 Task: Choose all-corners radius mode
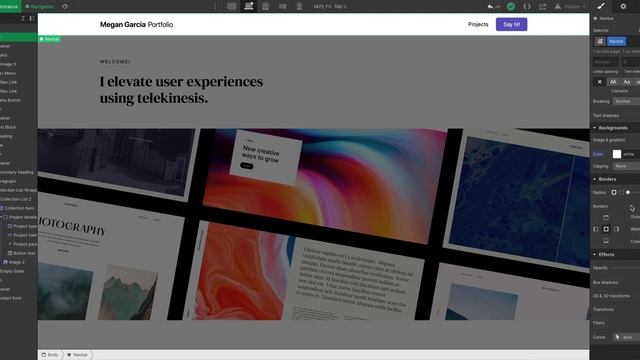[613, 192]
